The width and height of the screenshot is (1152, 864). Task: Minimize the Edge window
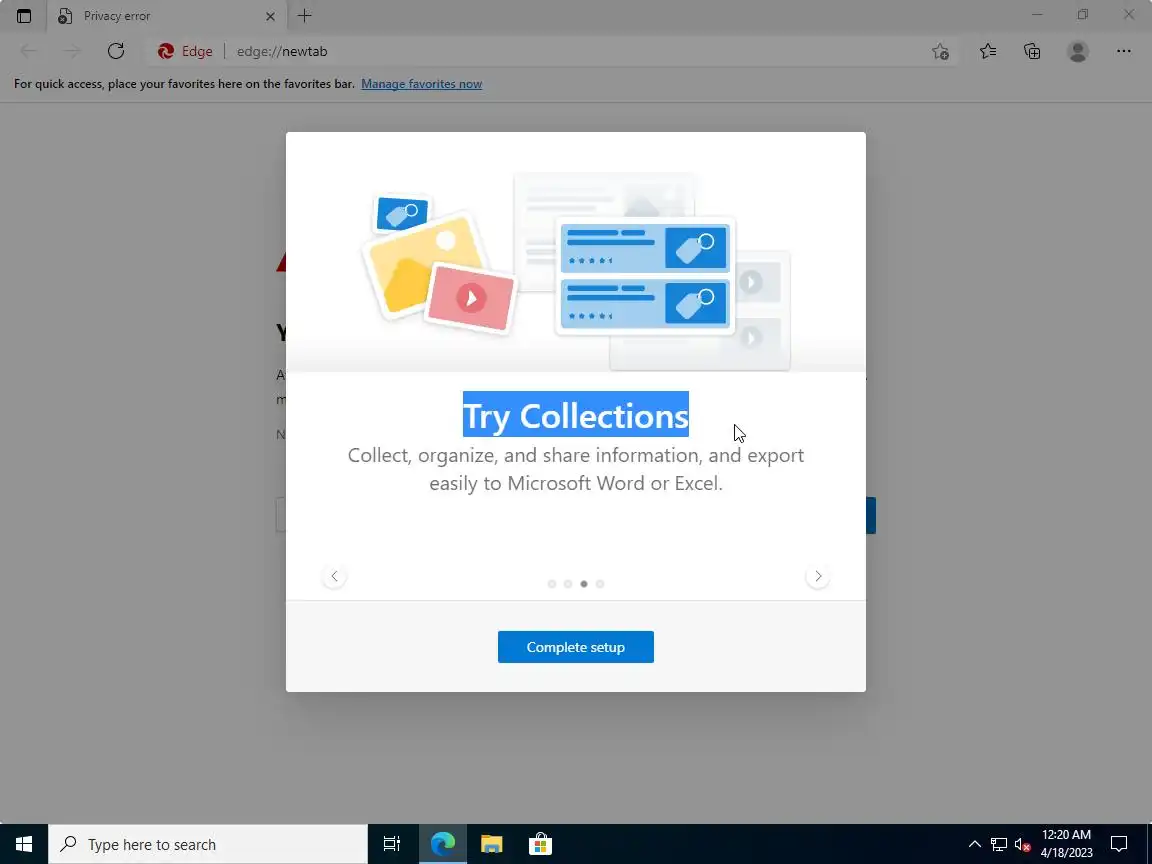[1037, 15]
